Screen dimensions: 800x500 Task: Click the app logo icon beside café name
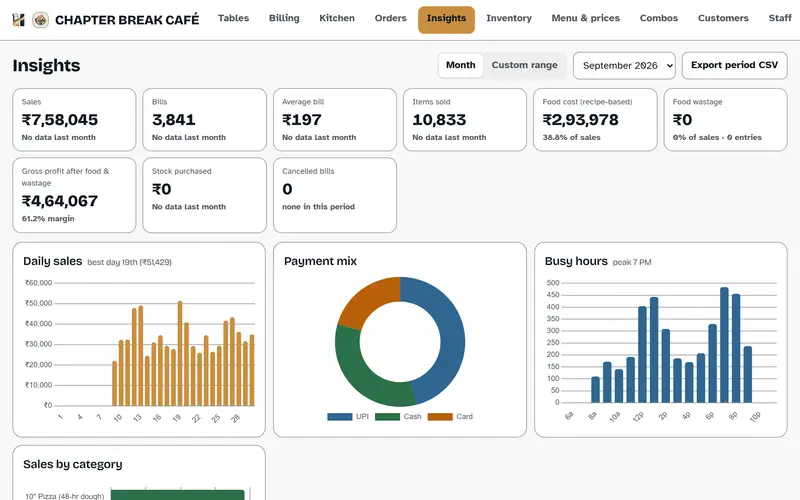pos(18,20)
